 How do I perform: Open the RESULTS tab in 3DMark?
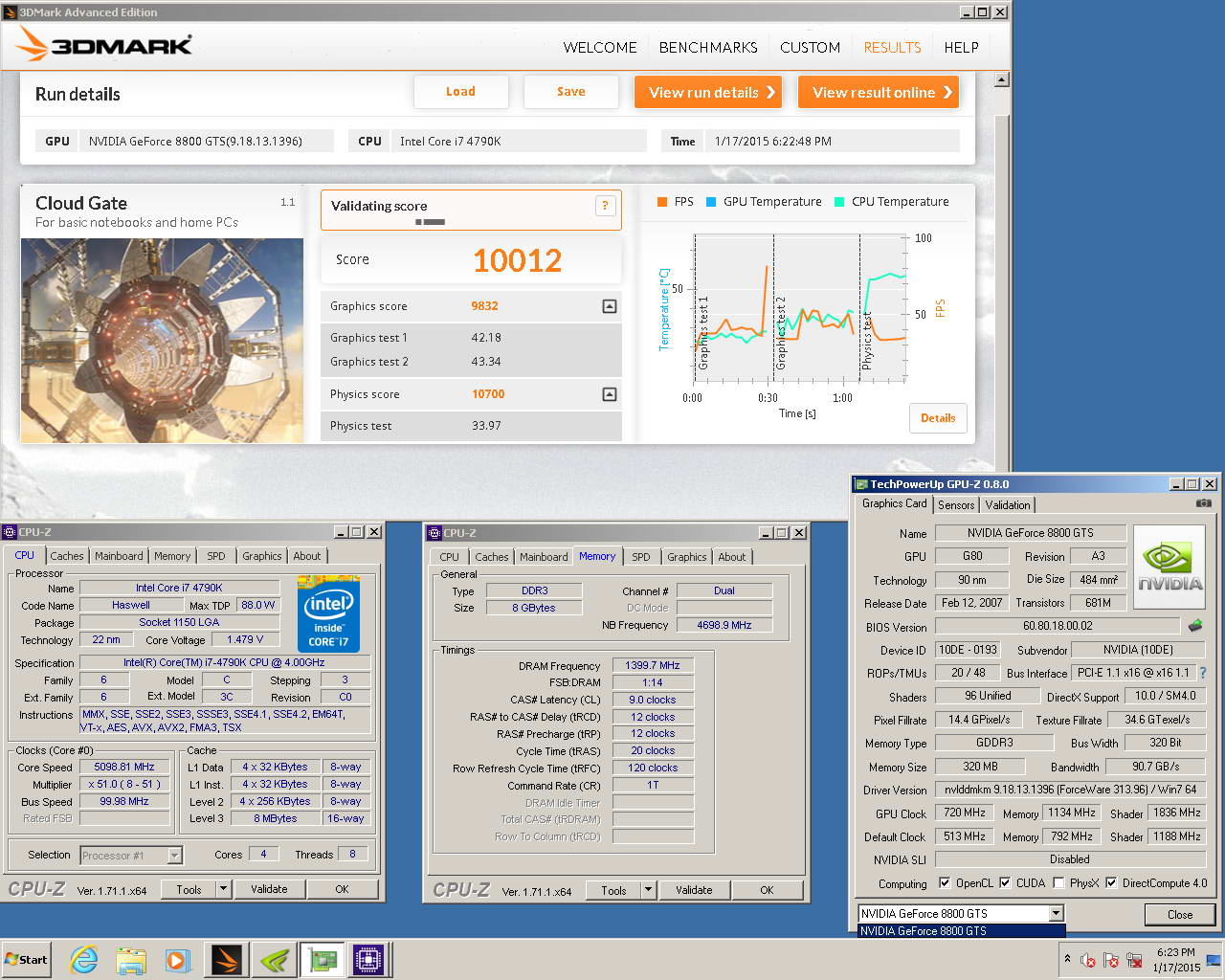892,47
